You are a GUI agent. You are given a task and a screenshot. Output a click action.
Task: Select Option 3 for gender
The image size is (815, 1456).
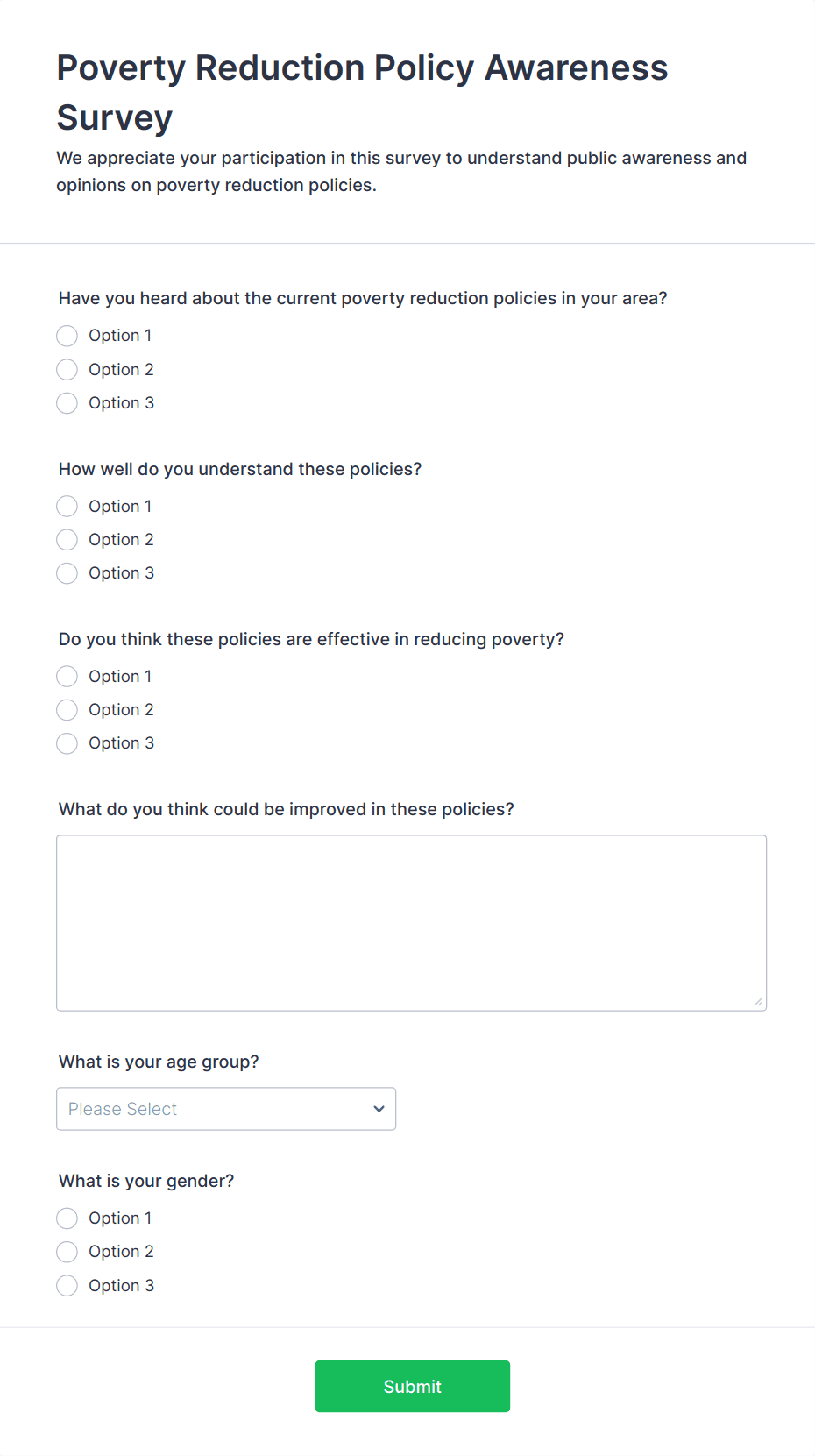pos(67,1286)
